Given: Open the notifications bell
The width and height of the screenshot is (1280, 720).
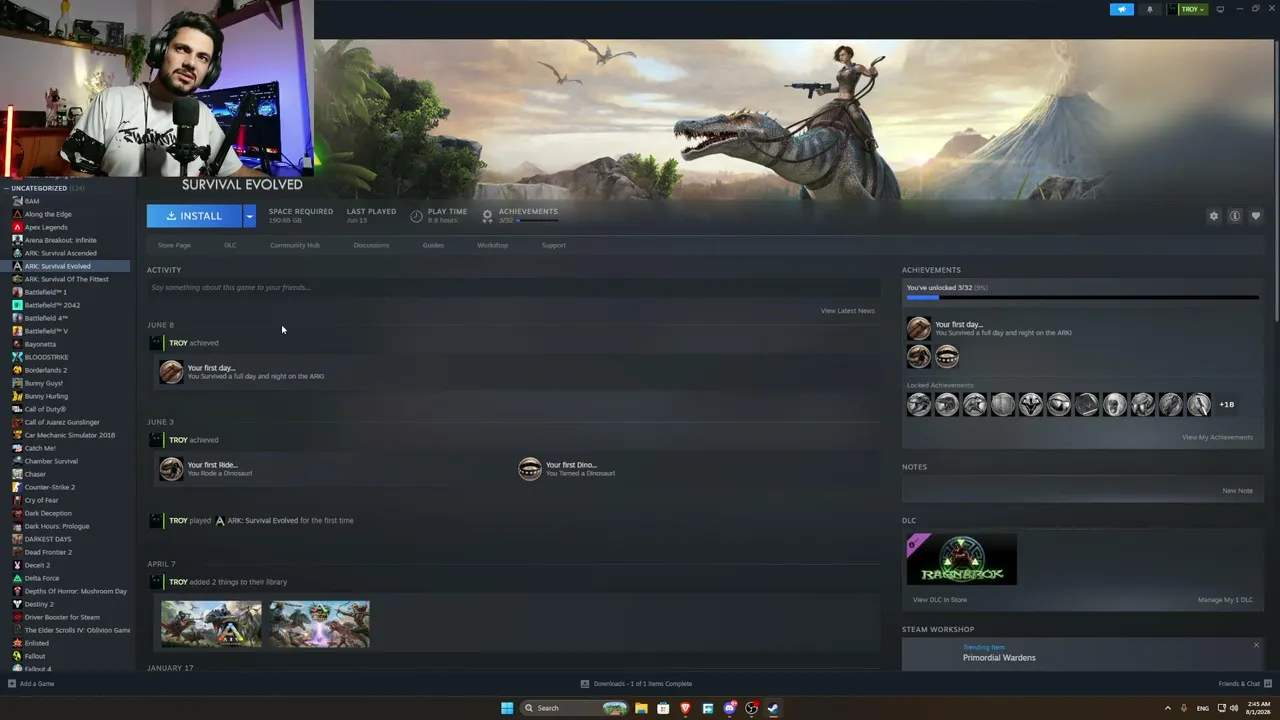Looking at the screenshot, I should pyautogui.click(x=1149, y=9).
